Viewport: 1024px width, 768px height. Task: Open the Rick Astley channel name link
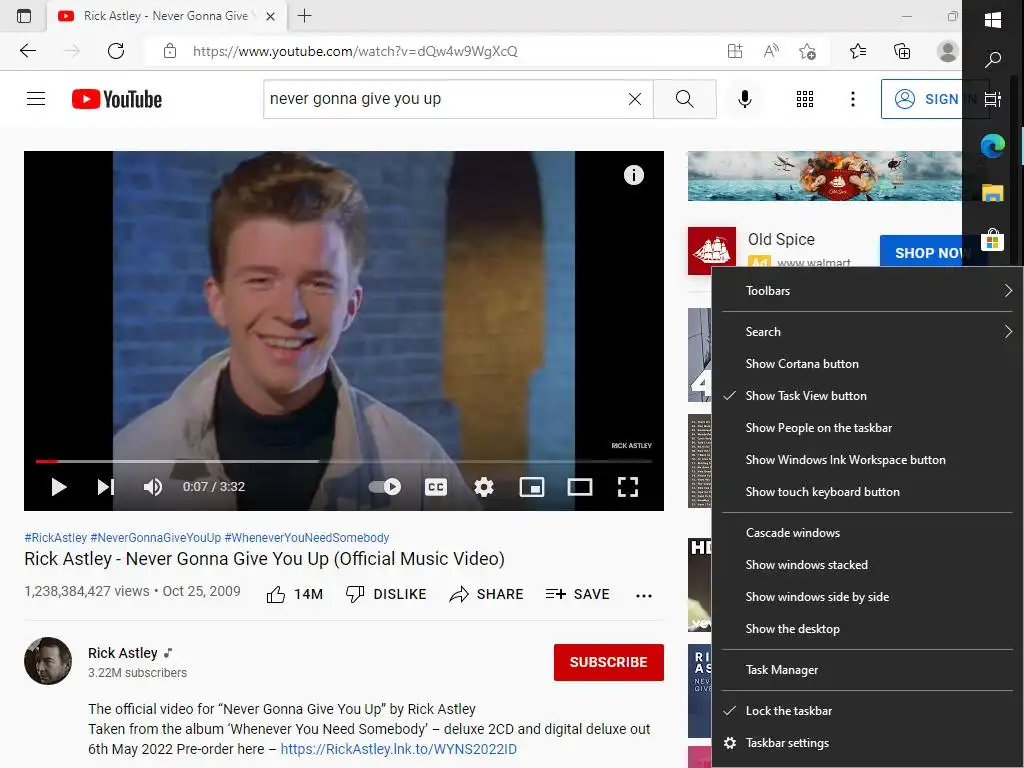pyautogui.click(x=123, y=653)
